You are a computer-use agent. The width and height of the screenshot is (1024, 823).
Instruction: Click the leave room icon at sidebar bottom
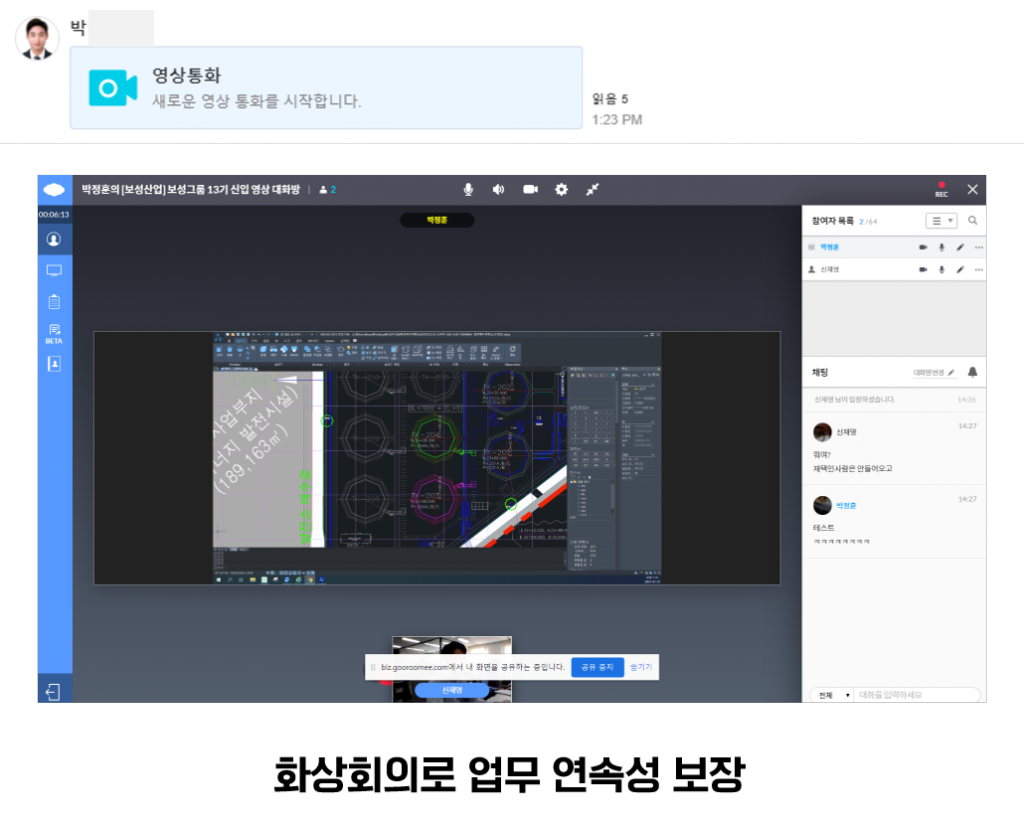pos(54,692)
